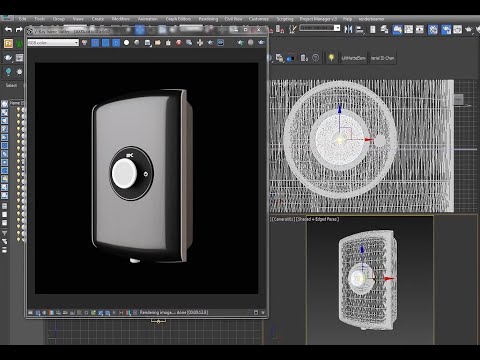Toggle monochromatic mode gray sphere icon
The height and width of the screenshot is (360, 480).
[x=137, y=43]
